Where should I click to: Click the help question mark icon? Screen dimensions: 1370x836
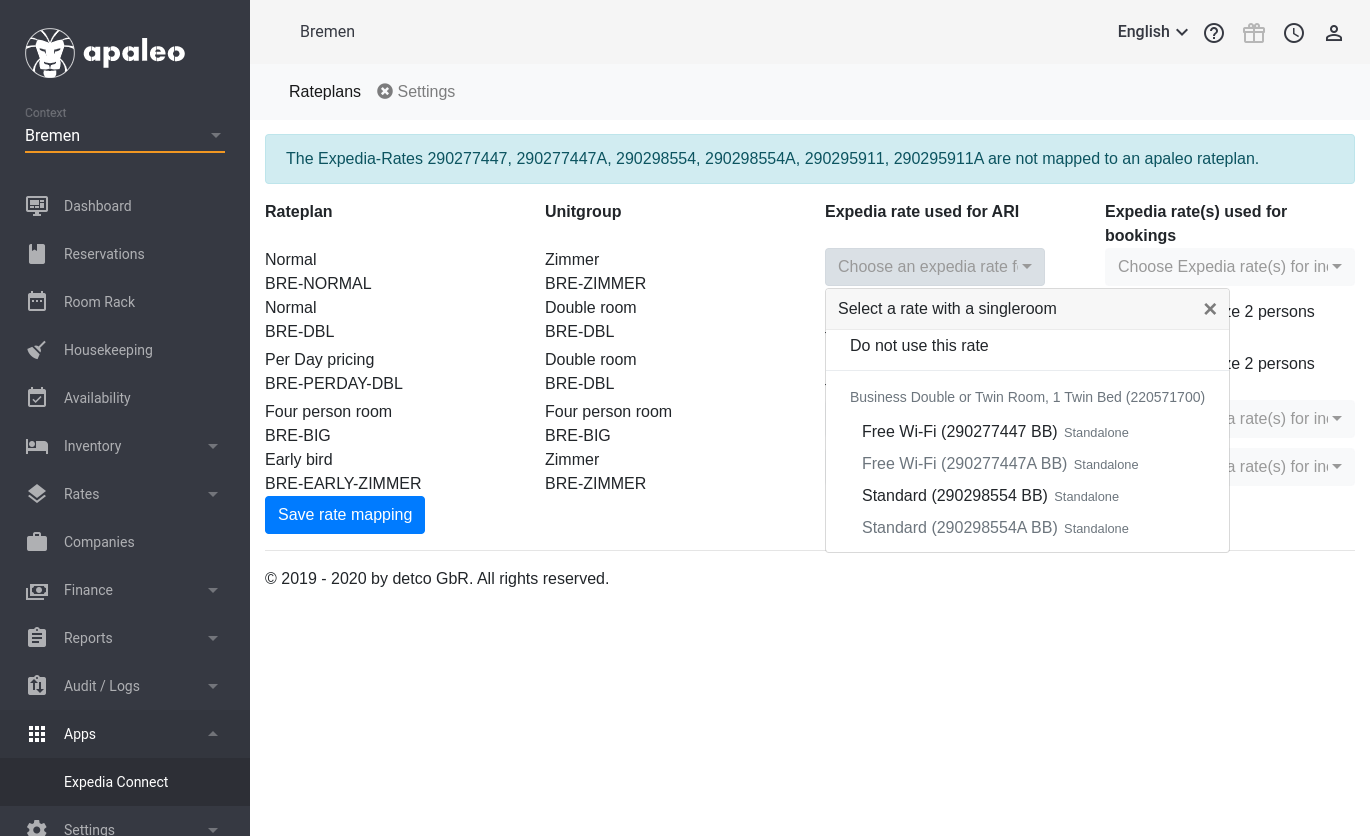point(1214,33)
